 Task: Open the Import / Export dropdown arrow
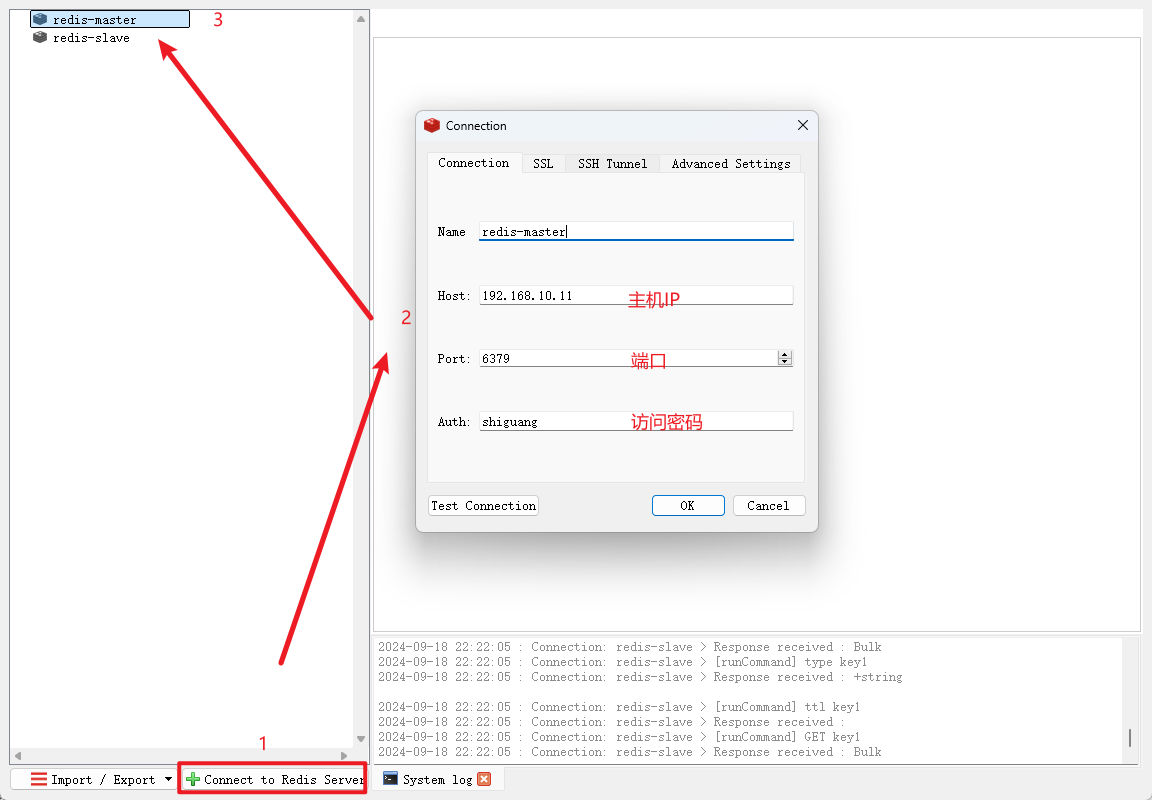(168, 779)
